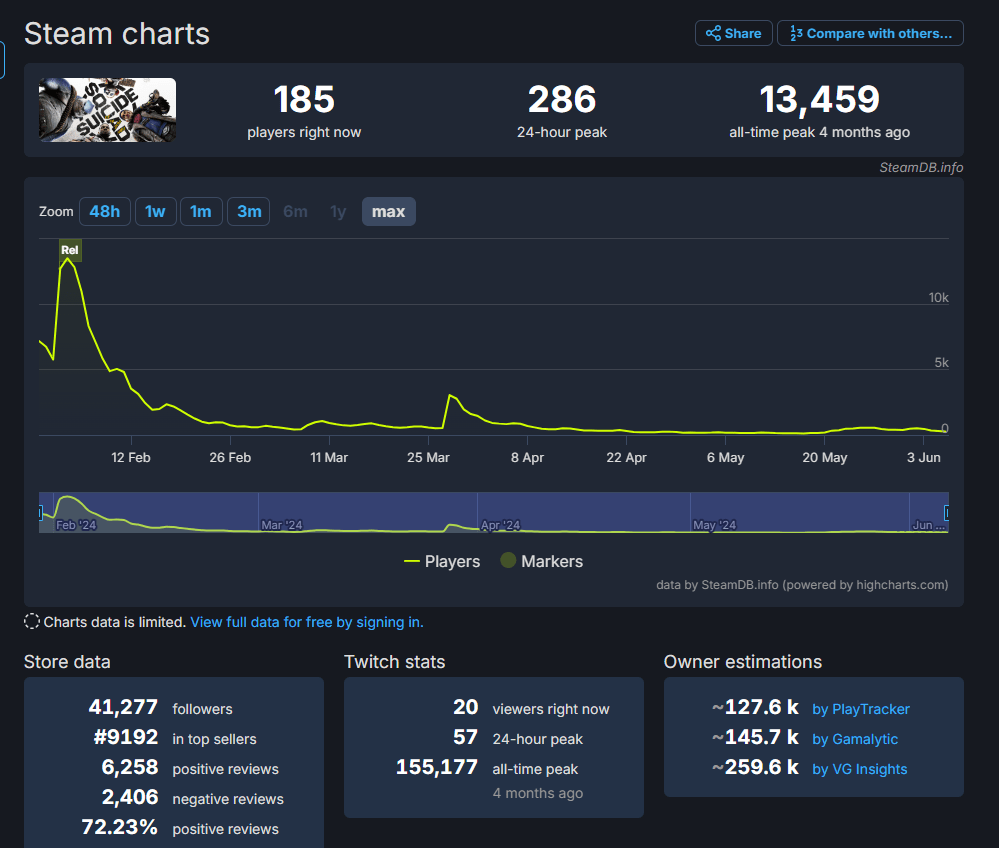Click the Suicide Squad game thumbnail
The image size is (999, 848).
(108, 110)
